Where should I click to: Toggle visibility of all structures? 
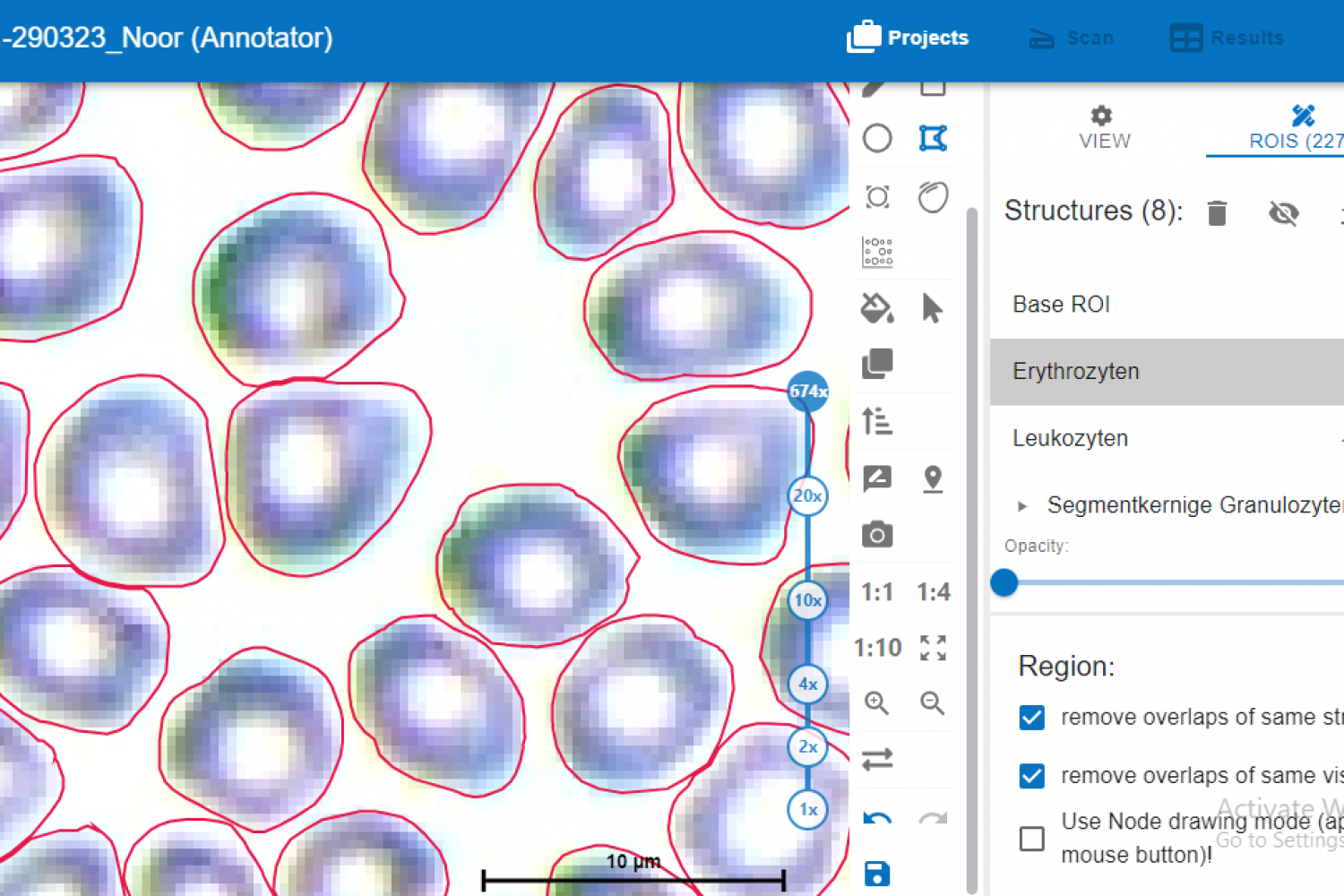(1283, 213)
